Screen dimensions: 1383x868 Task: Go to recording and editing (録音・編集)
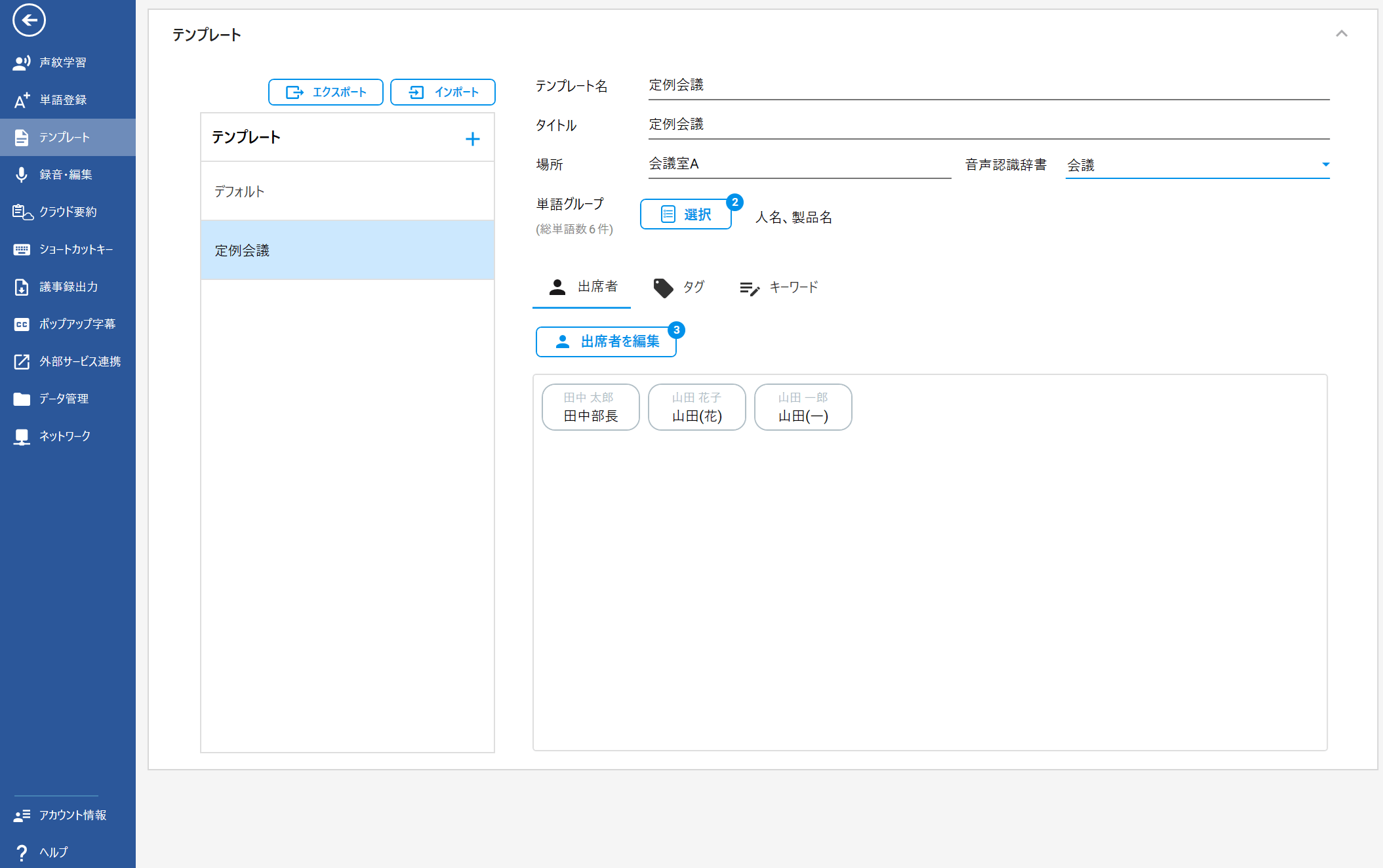[x=65, y=174]
